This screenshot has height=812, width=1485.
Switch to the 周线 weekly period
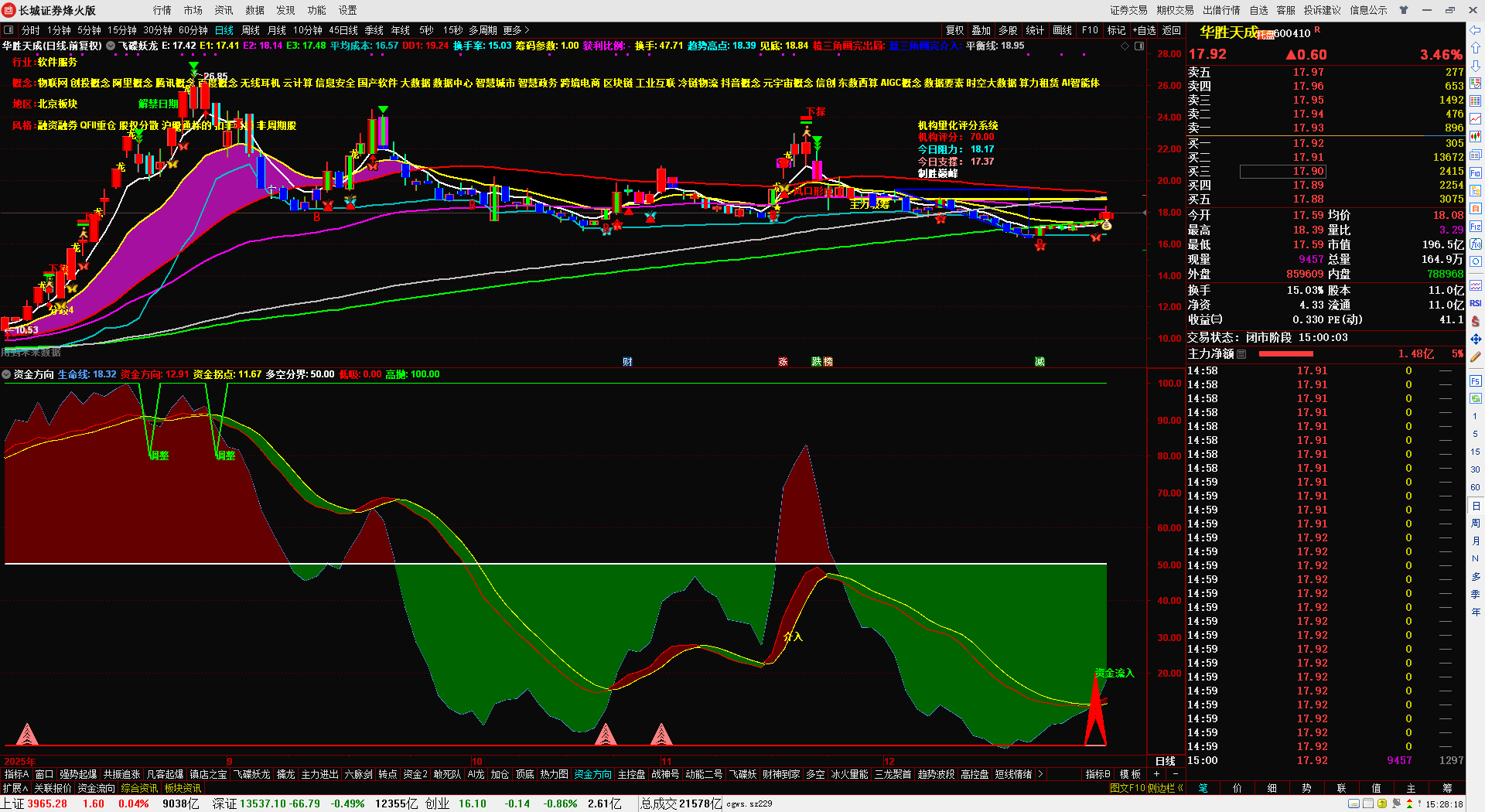click(x=251, y=30)
